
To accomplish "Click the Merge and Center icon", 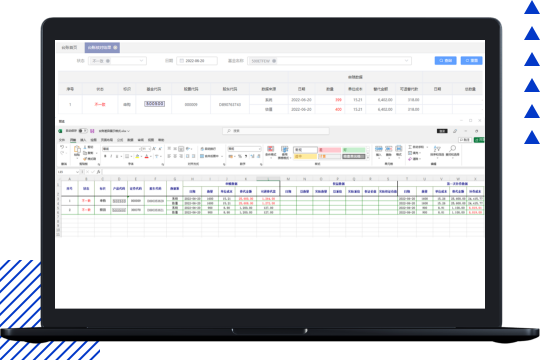I will point(202,156).
